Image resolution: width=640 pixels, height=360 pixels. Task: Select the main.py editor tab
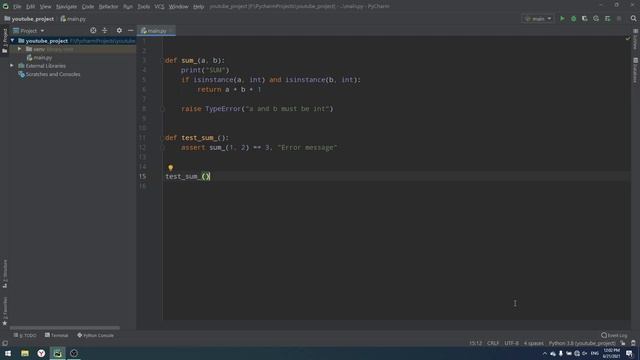click(x=156, y=31)
